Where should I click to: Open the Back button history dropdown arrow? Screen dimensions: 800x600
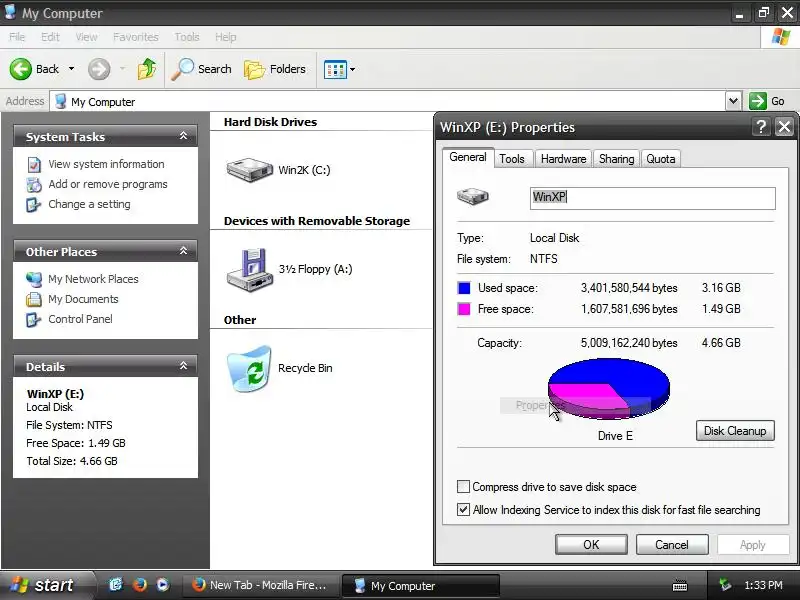pyautogui.click(x=71, y=69)
